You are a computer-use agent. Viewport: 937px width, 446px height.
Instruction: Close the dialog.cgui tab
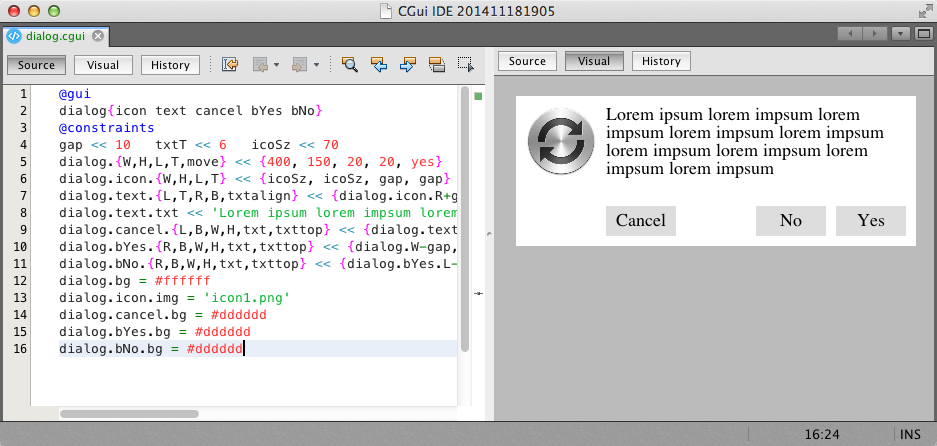click(x=98, y=36)
